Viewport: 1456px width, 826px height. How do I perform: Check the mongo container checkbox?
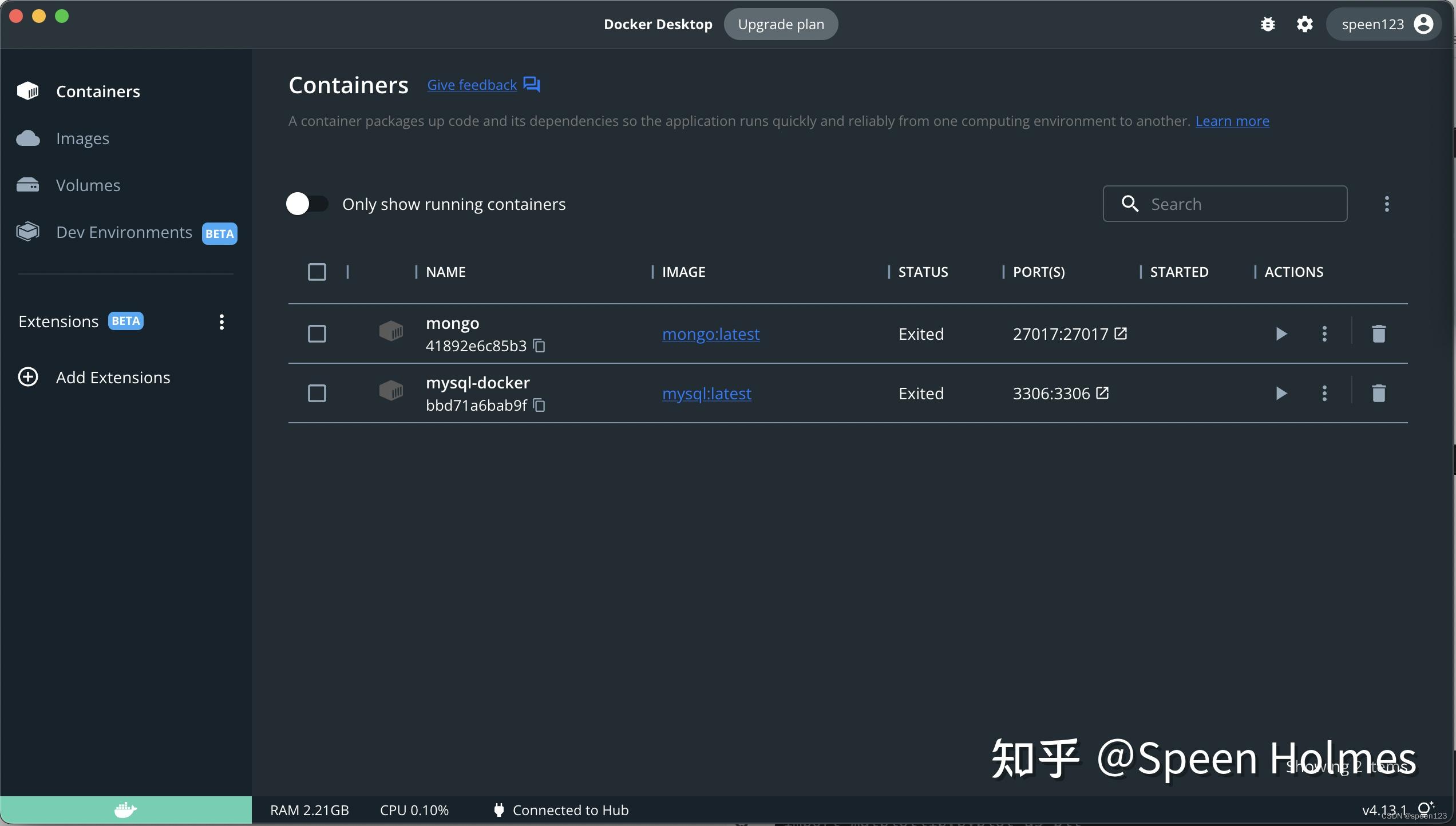pyautogui.click(x=316, y=333)
